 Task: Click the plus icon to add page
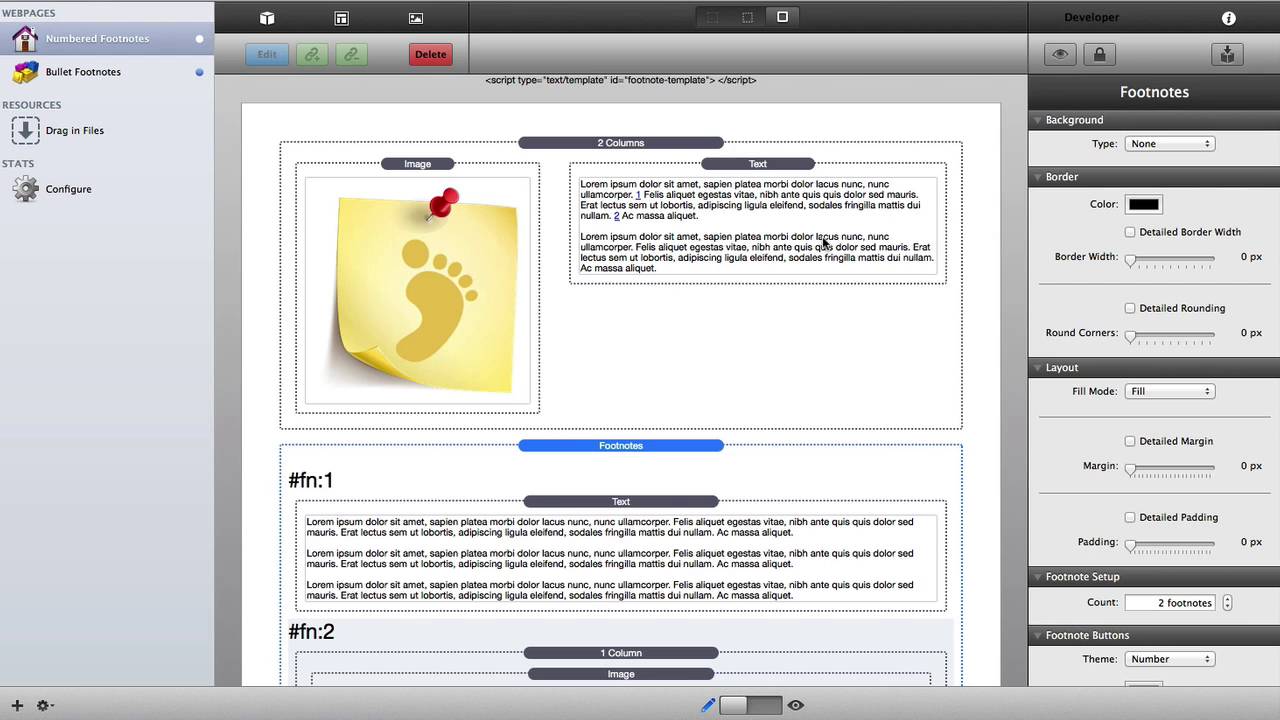(x=17, y=705)
